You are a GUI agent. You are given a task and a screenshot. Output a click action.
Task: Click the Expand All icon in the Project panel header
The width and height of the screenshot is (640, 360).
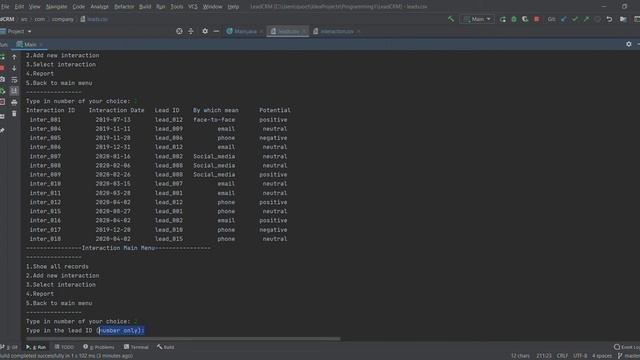pos(191,31)
